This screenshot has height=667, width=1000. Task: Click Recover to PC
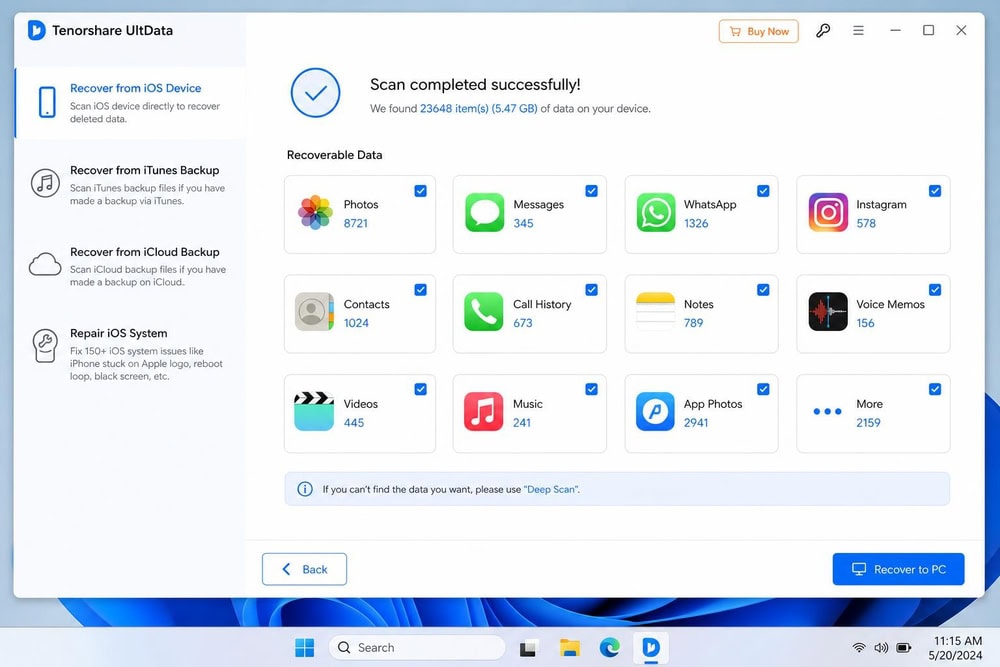pos(898,569)
